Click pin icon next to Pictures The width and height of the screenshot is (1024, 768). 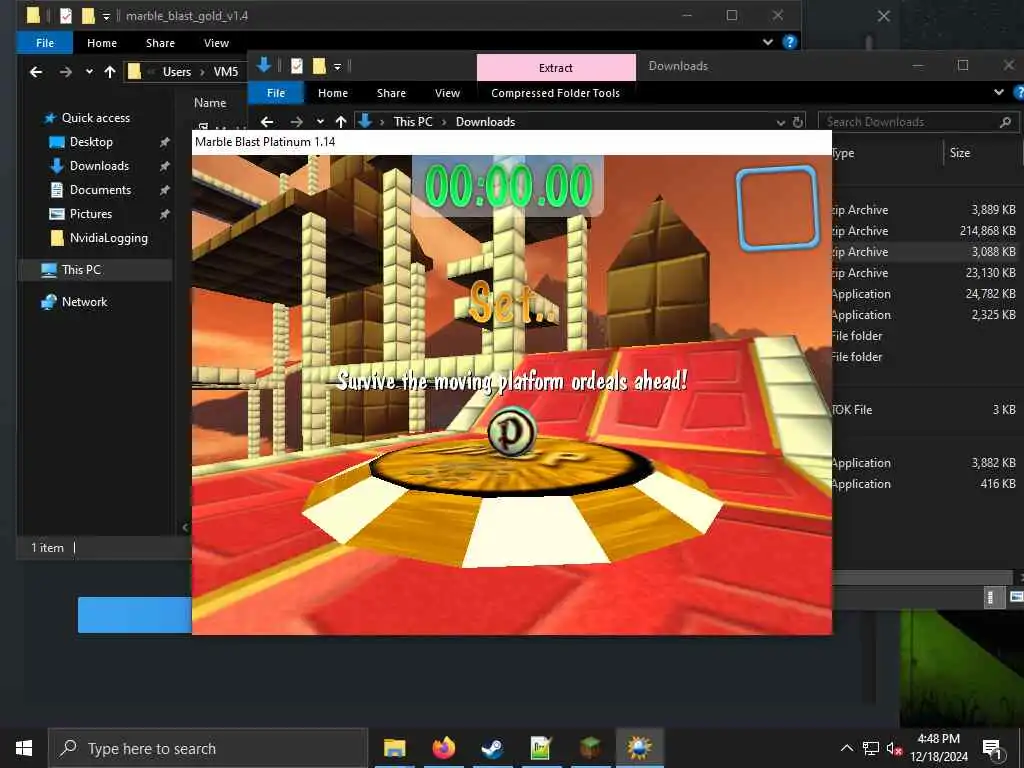coord(165,214)
